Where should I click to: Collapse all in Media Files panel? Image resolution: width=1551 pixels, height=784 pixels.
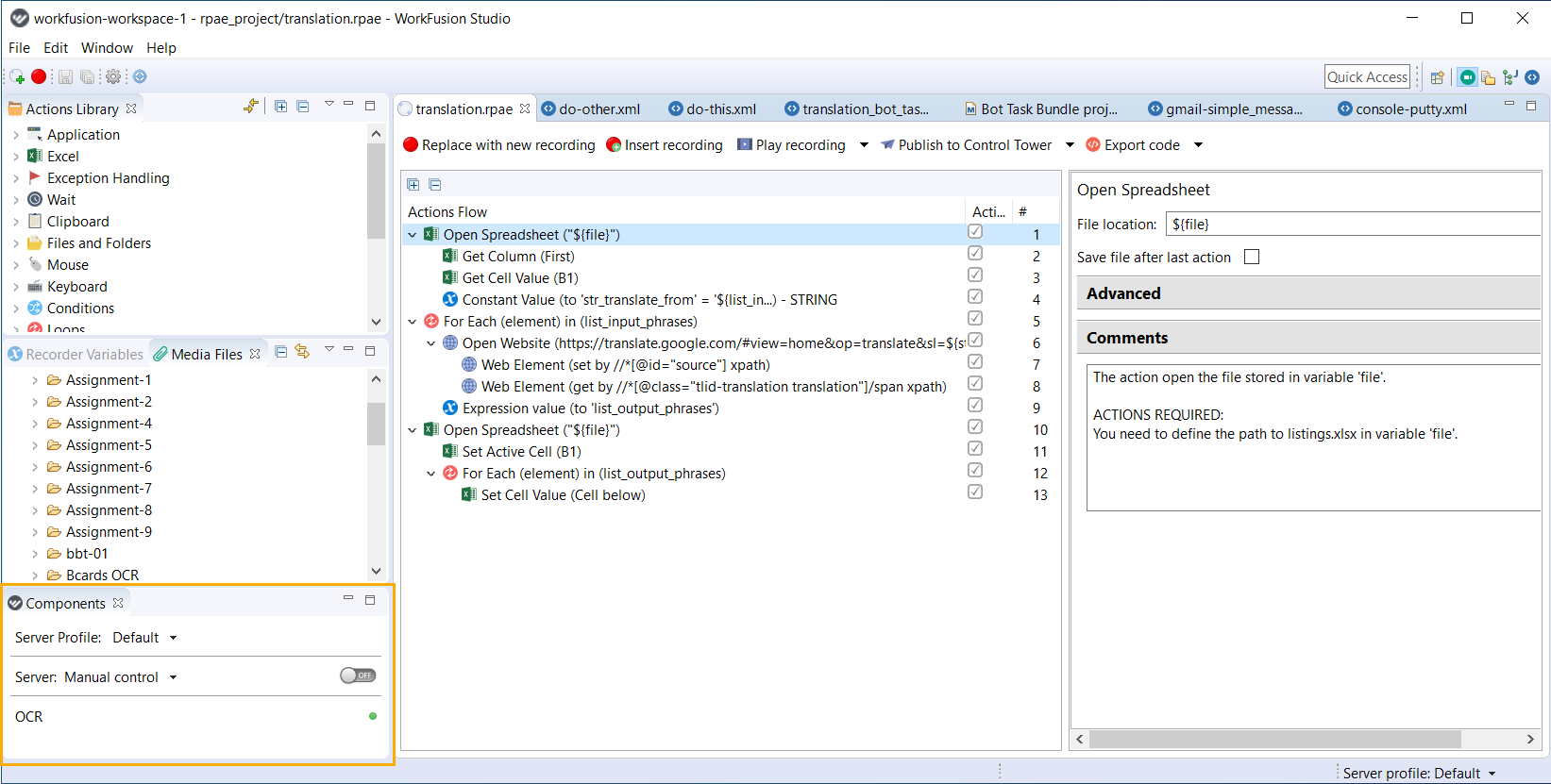tap(280, 352)
